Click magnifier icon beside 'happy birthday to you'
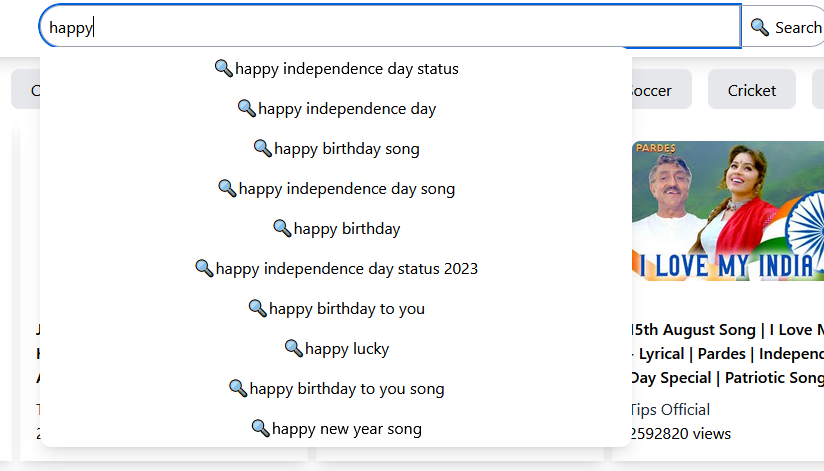 coord(258,308)
